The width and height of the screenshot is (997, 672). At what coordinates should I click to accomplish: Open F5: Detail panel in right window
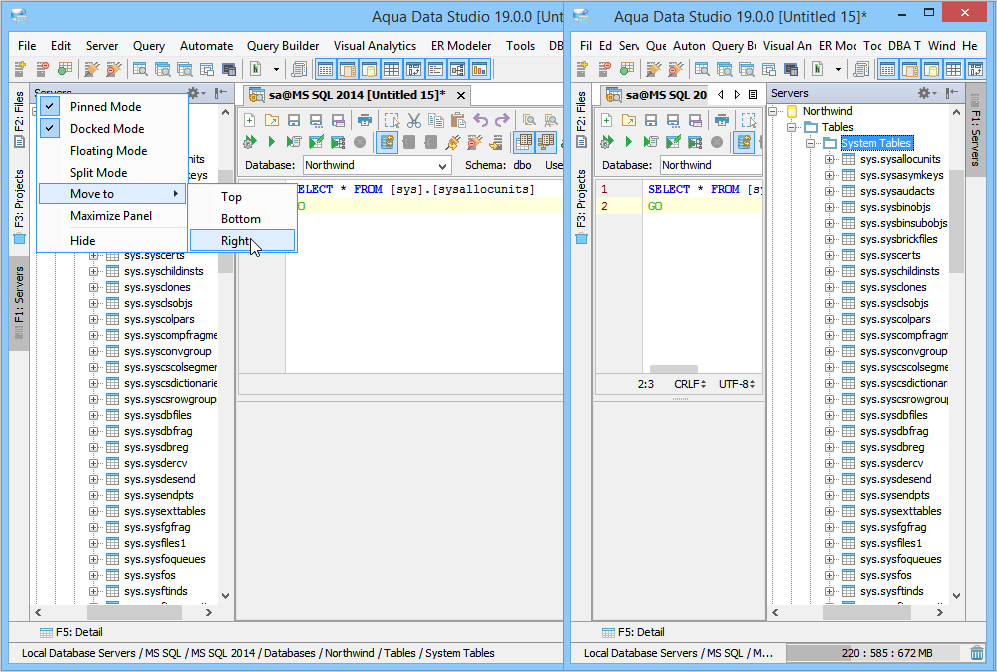point(633,632)
